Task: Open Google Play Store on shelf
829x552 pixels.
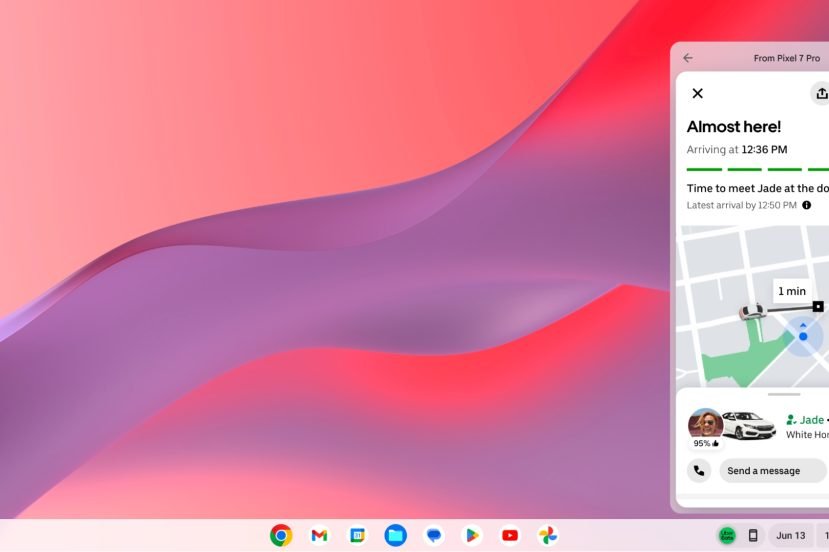Action: click(472, 536)
